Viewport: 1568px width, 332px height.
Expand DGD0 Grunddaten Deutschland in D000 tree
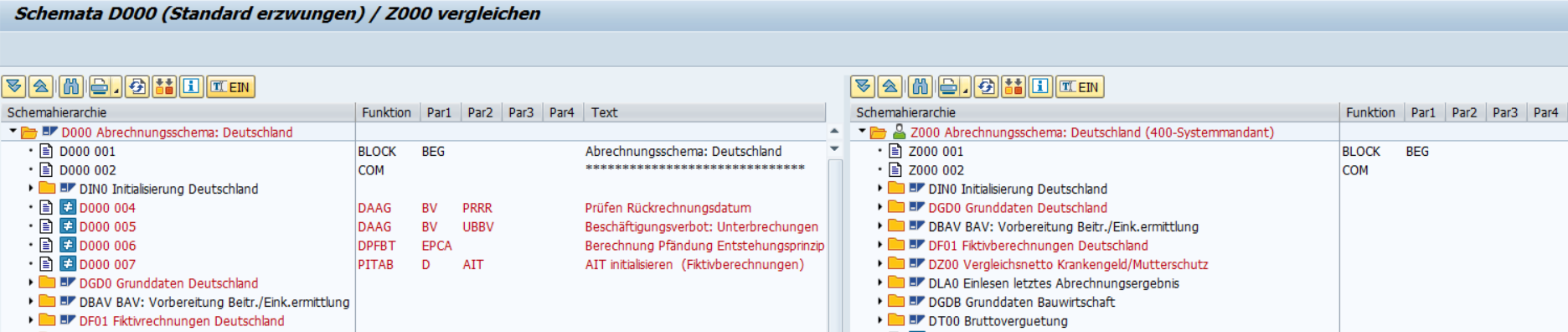(31, 283)
